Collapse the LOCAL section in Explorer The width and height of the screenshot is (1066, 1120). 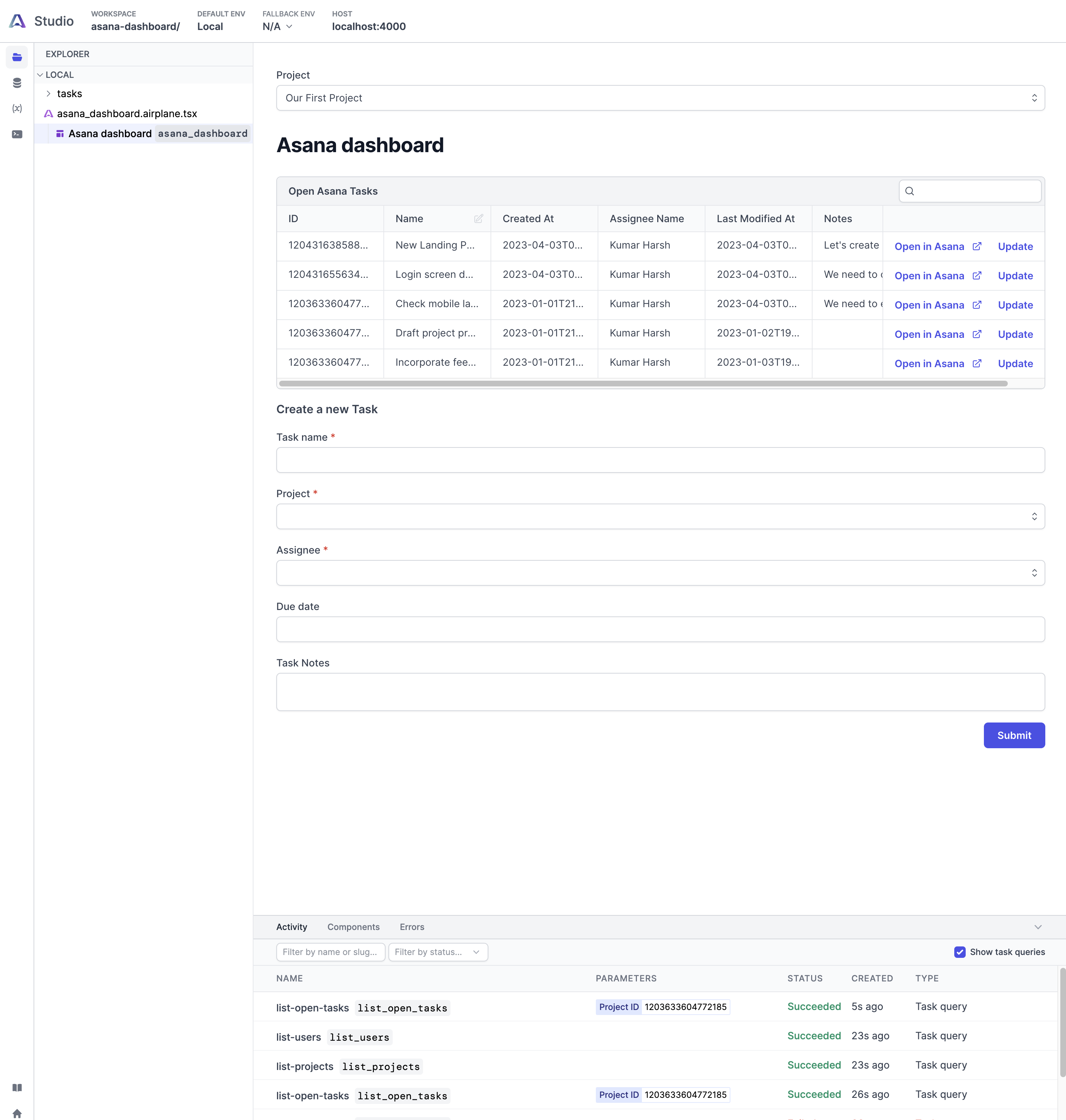[x=40, y=75]
